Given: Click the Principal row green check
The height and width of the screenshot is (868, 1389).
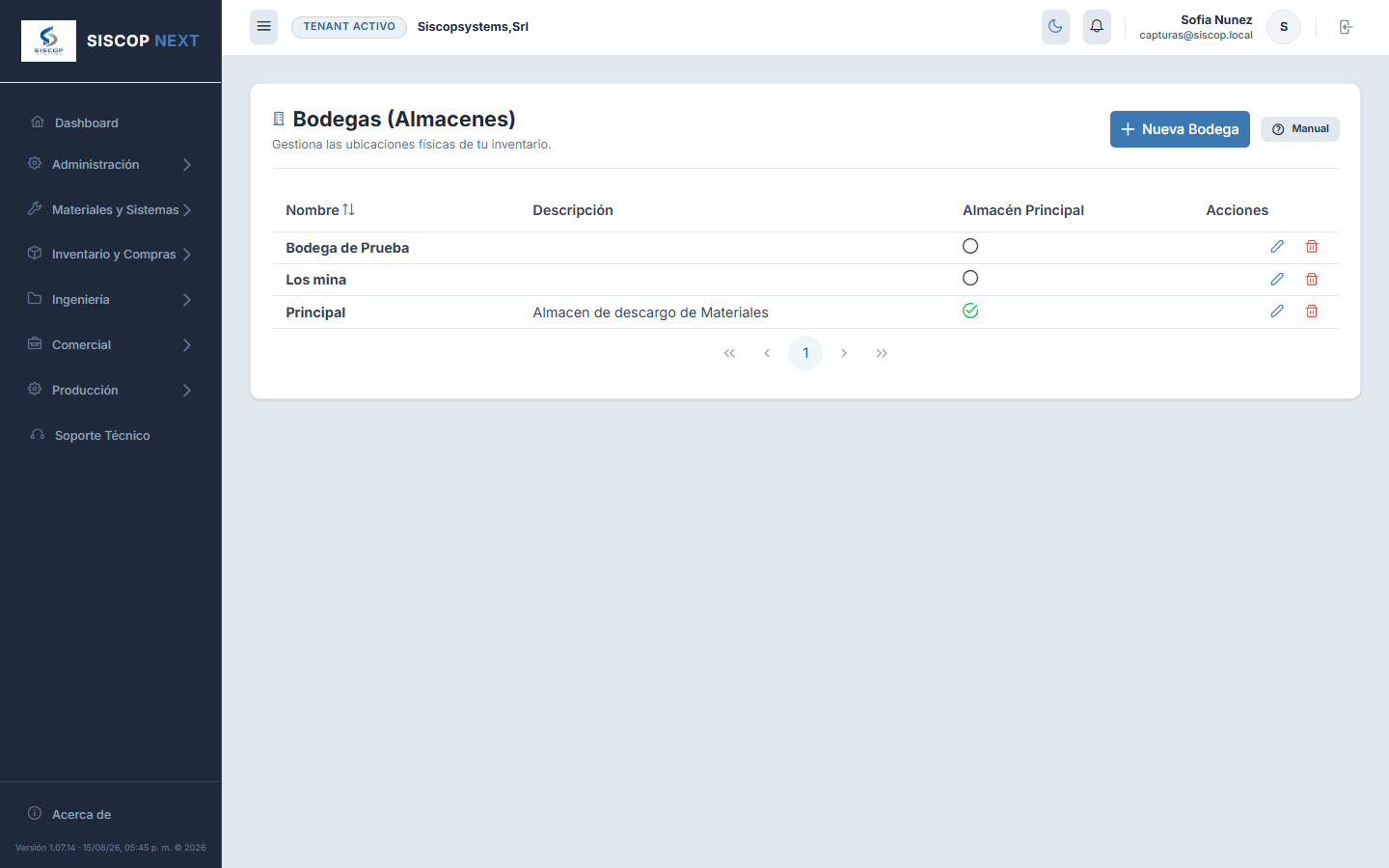Looking at the screenshot, I should tap(970, 311).
